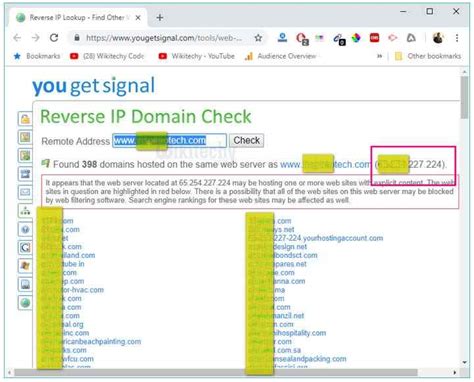Screen dimensions: 474x382
Task: Open the blue film-style sidebar tool icon
Action: (x=25, y=174)
